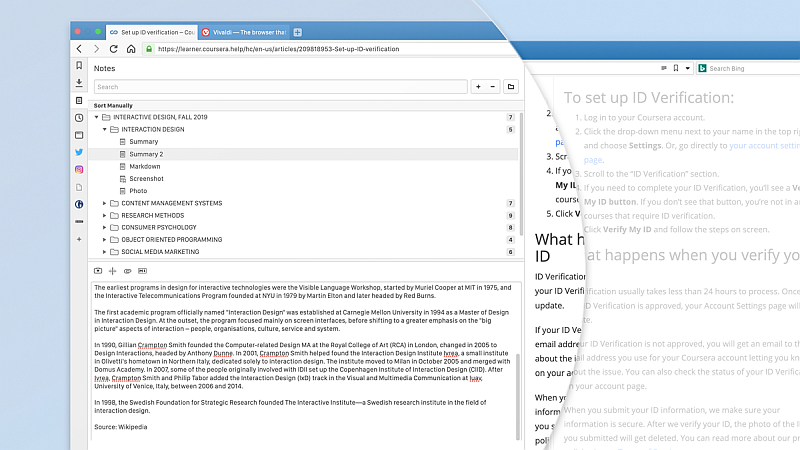Image resolution: width=800 pixels, height=450 pixels.
Task: Insert a link into the note
Action: tap(128, 271)
